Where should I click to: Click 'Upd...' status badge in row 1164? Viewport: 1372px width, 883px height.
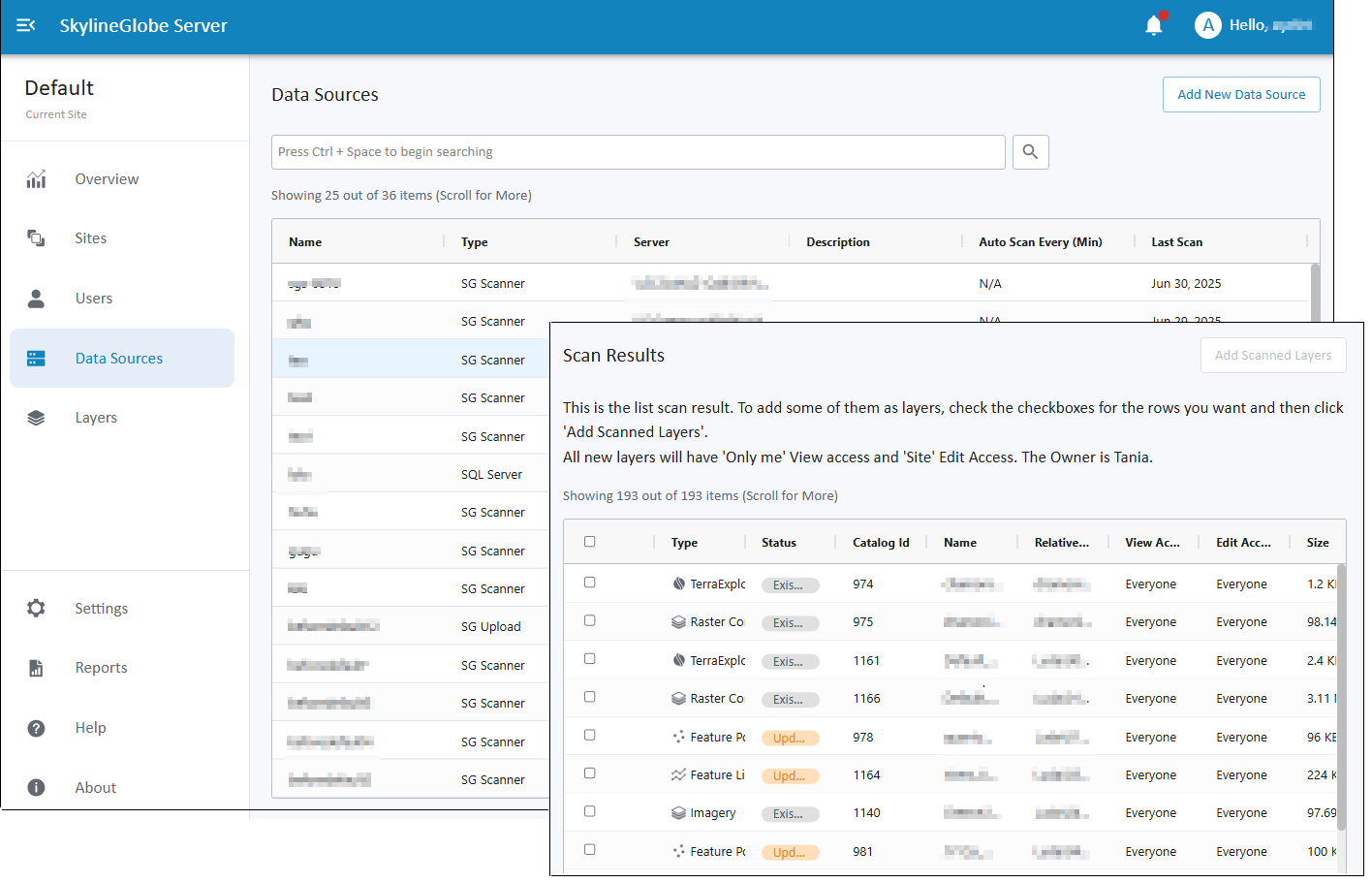tap(791, 776)
